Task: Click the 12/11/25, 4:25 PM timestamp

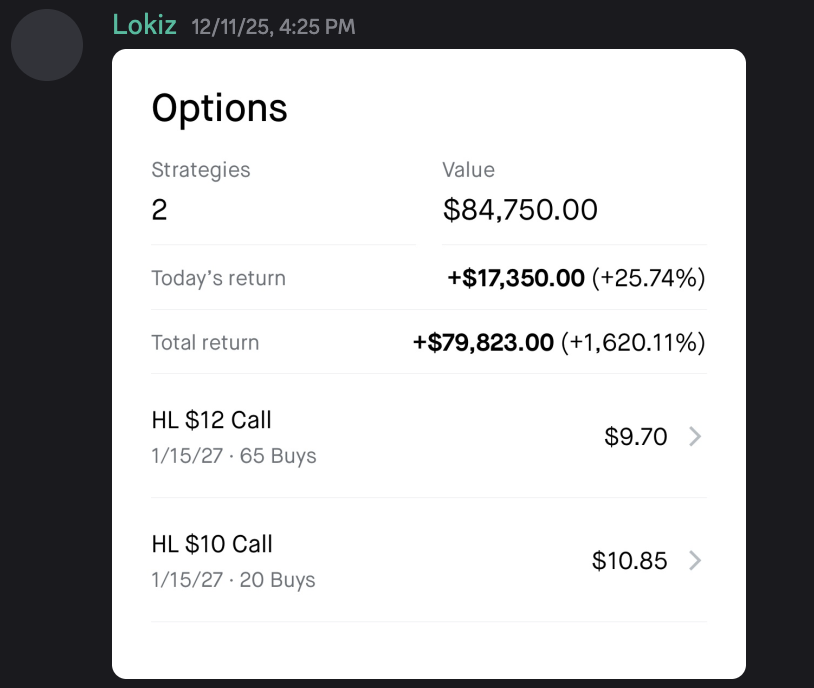Action: 273,27
